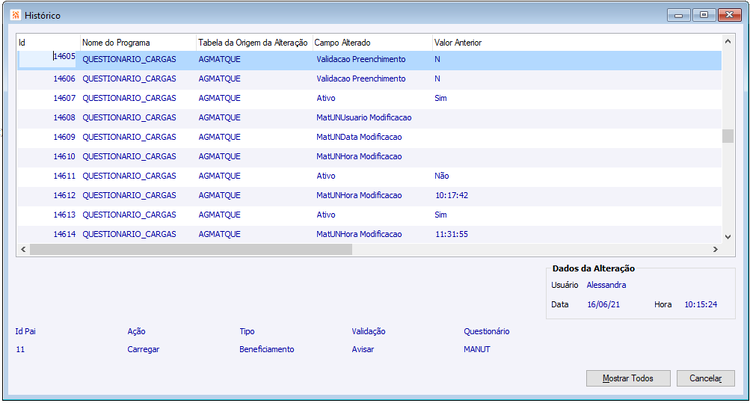Image resolution: width=750 pixels, height=403 pixels.
Task: Click the Usuário value Alessandra
Action: [607, 285]
